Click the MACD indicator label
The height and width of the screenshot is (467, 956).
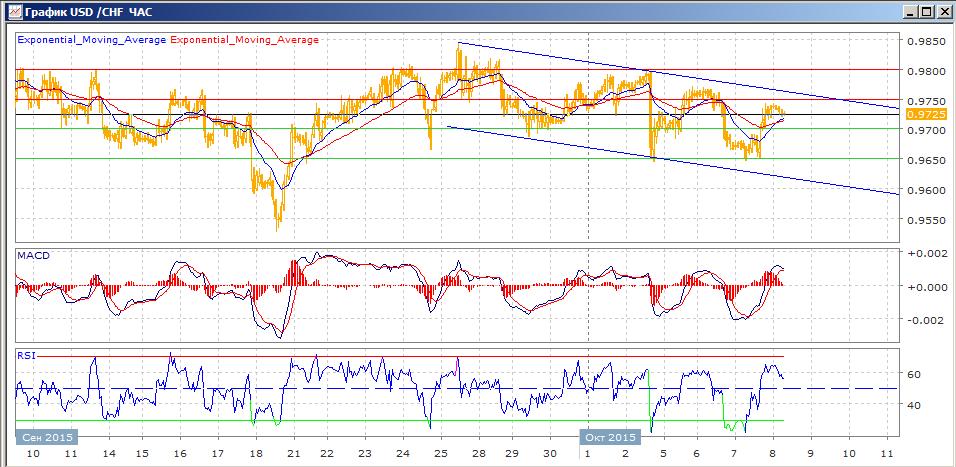click(34, 255)
